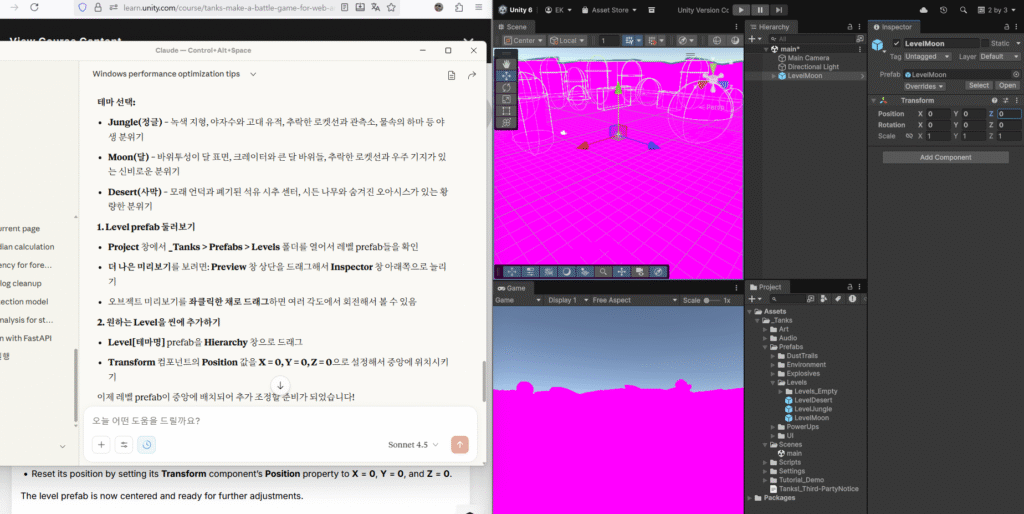Toggle the Static checkbox in Inspector

click(x=985, y=44)
